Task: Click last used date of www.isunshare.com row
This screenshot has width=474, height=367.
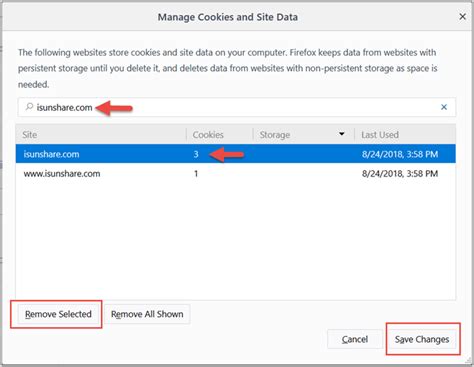Action: [x=400, y=173]
